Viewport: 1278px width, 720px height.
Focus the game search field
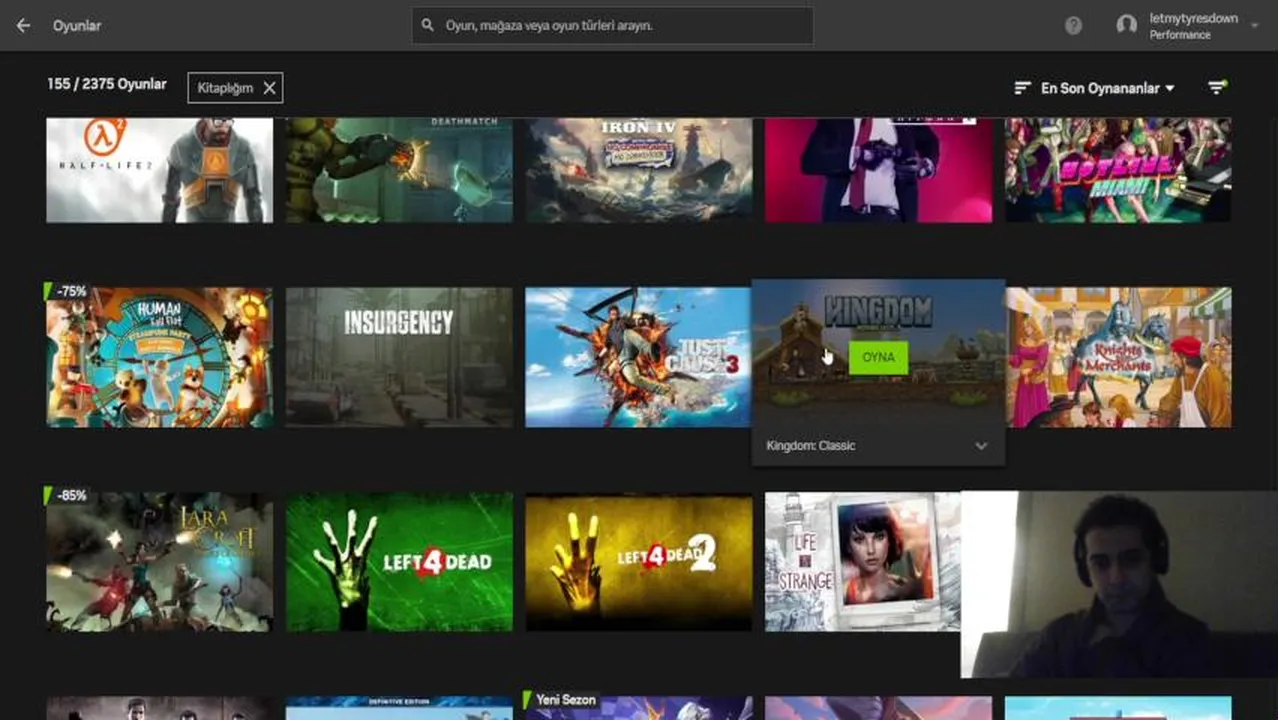pos(612,26)
